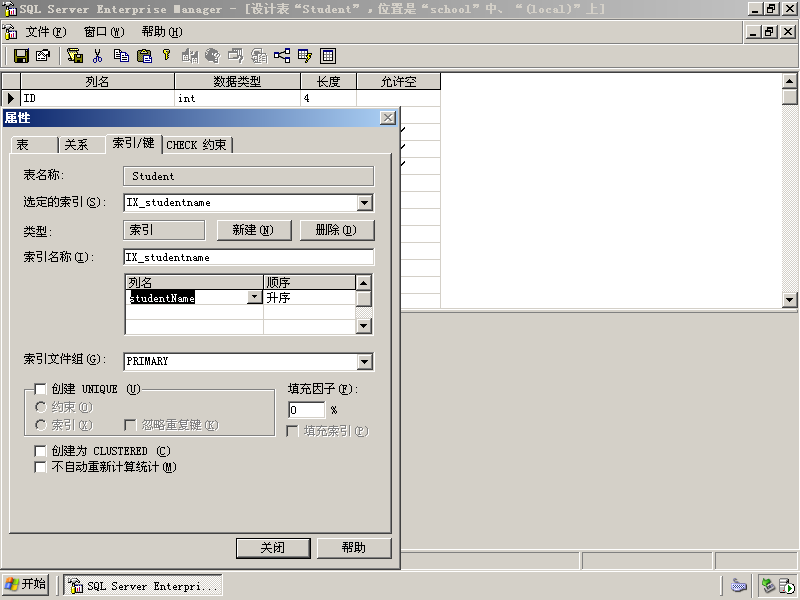This screenshot has width=800, height=600.
Task: Click the 新建 button
Action: (x=254, y=230)
